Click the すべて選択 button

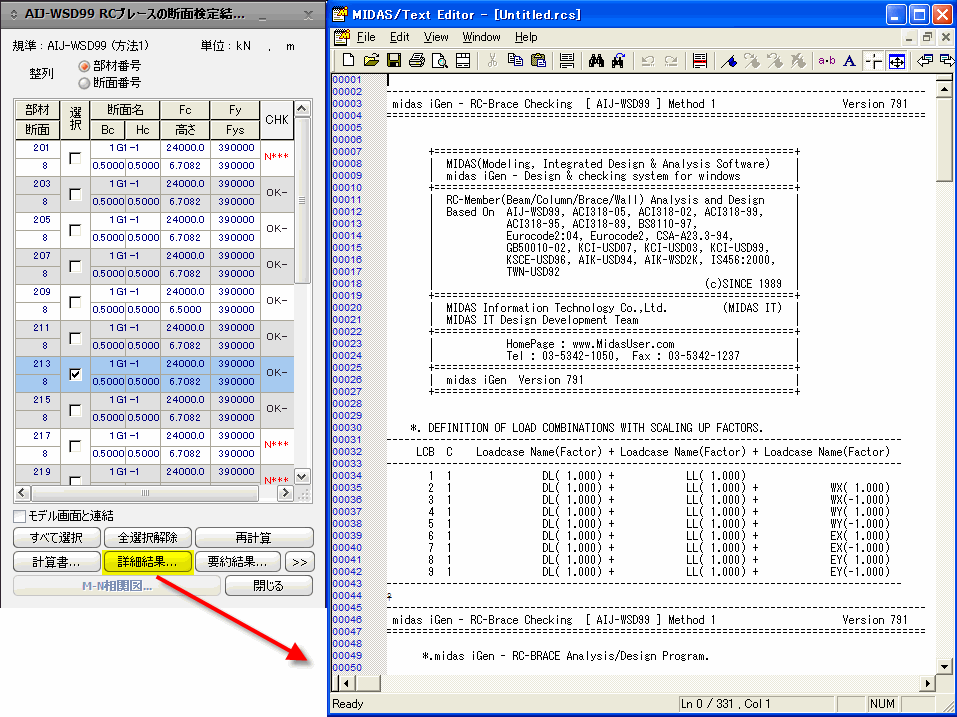57,538
